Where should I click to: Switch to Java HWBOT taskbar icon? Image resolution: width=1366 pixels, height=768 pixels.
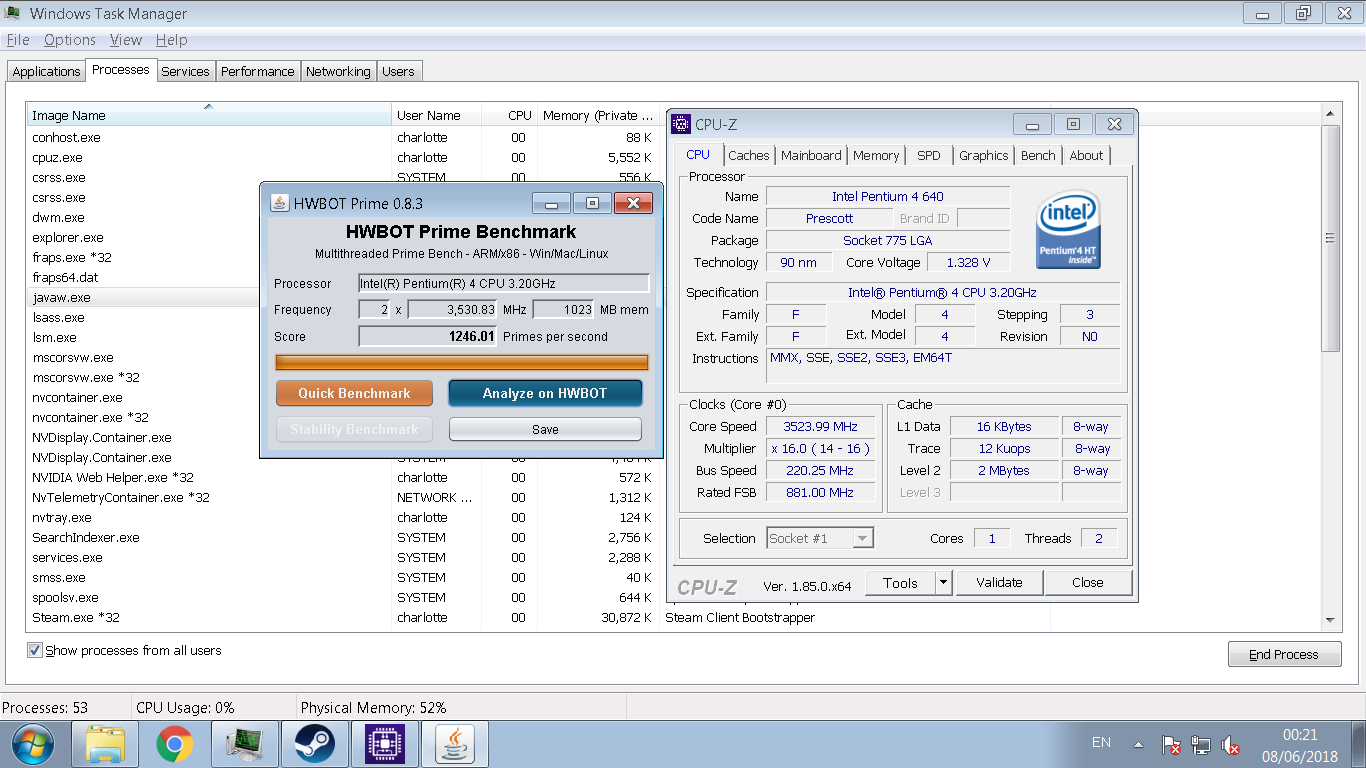455,744
